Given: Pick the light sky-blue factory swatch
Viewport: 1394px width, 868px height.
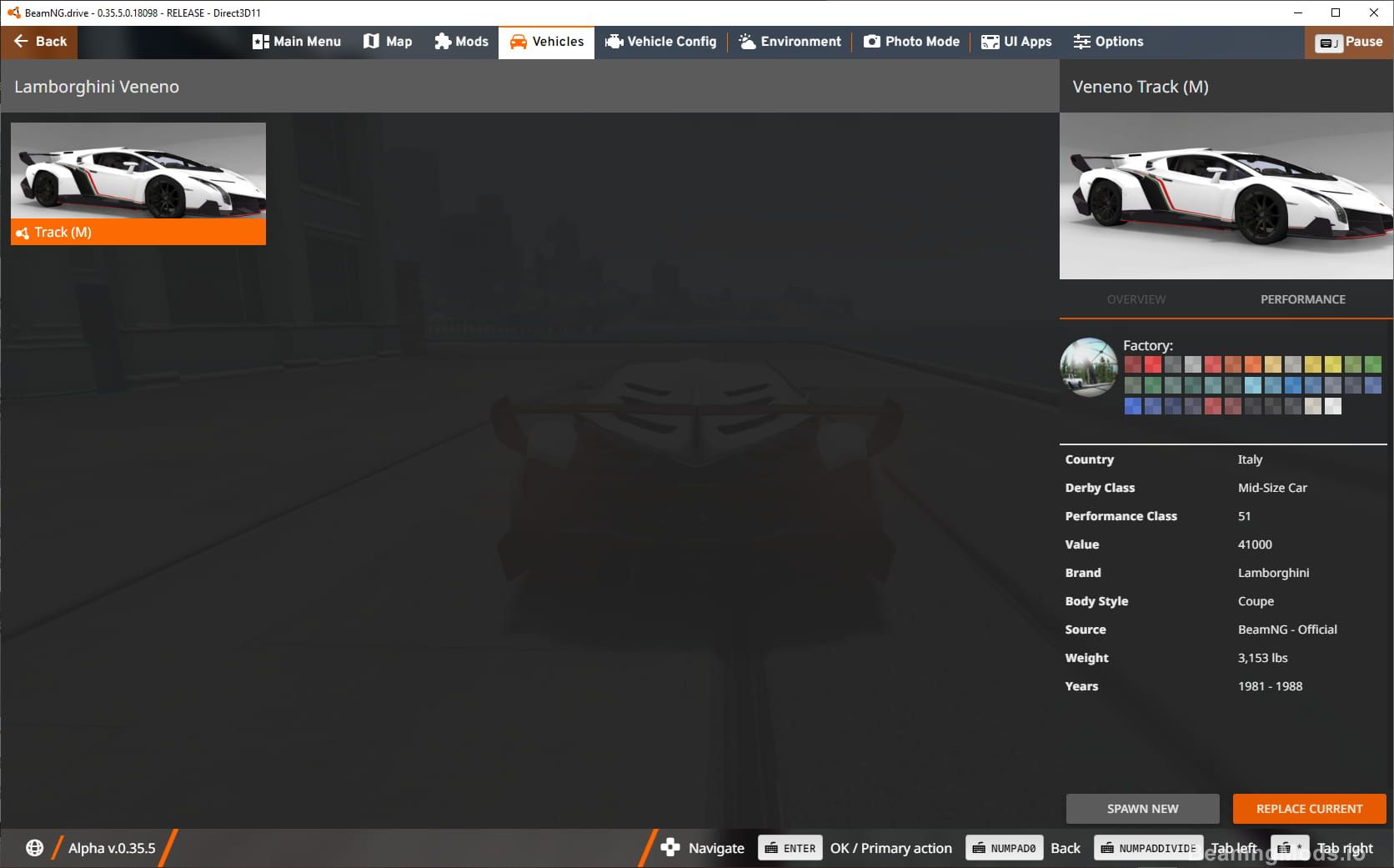Looking at the screenshot, I should 1253,385.
